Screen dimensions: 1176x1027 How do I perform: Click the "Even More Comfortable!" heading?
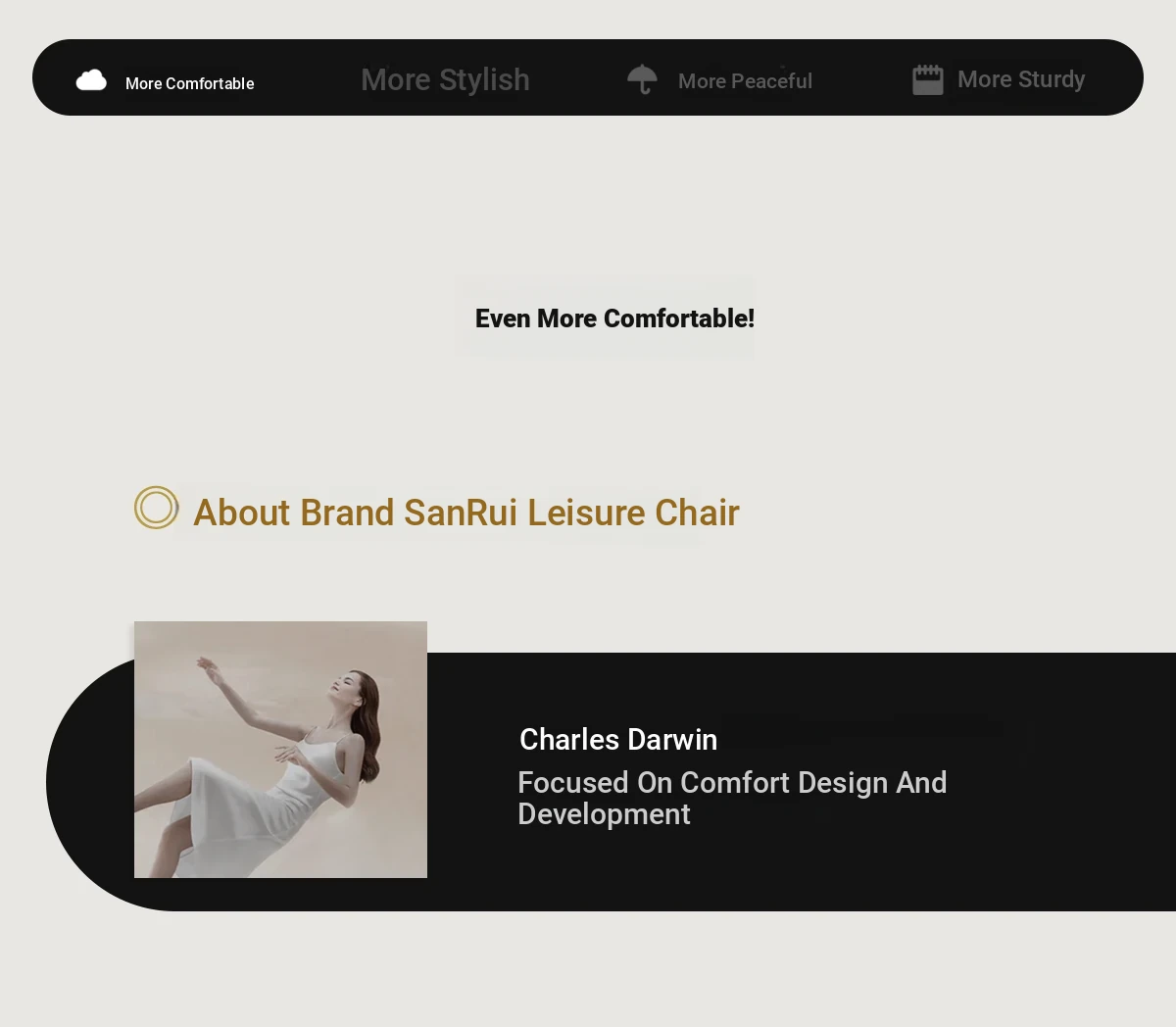click(614, 318)
